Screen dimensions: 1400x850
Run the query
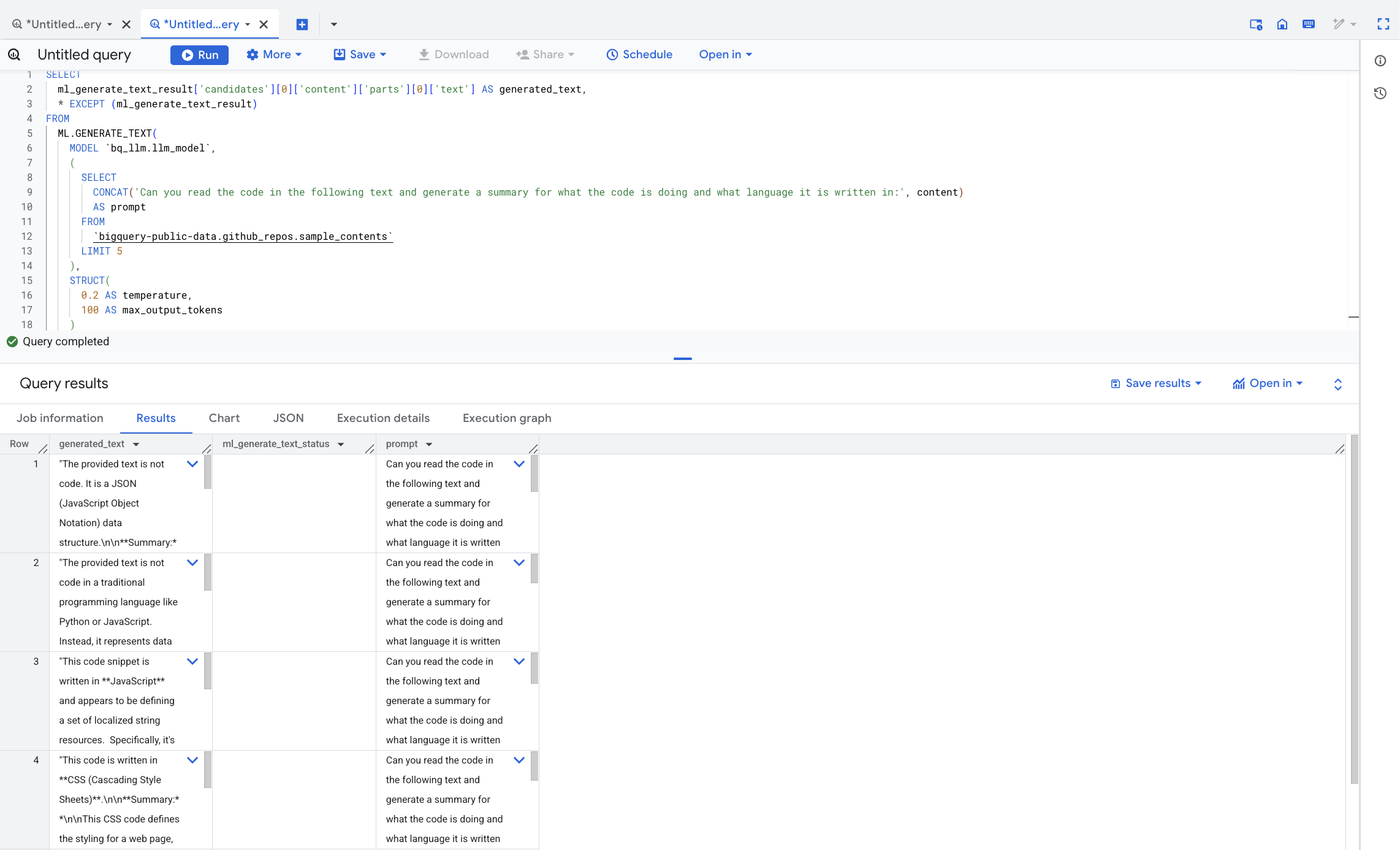[x=199, y=55]
